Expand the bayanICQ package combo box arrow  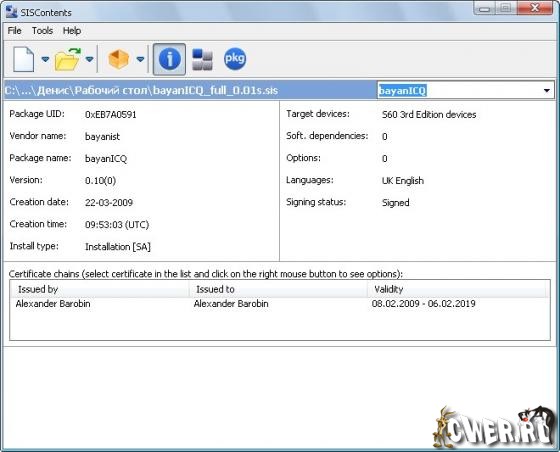coord(546,91)
